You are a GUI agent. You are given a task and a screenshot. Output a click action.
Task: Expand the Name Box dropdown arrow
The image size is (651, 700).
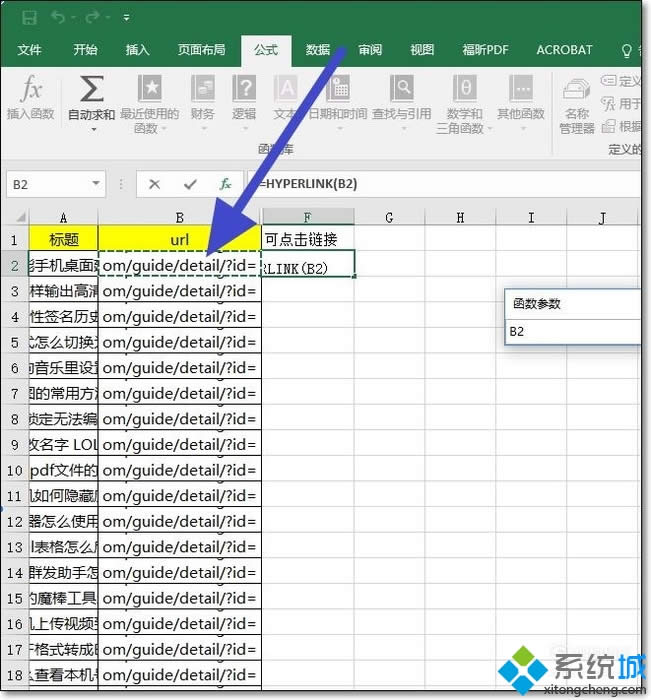pyautogui.click(x=96, y=183)
